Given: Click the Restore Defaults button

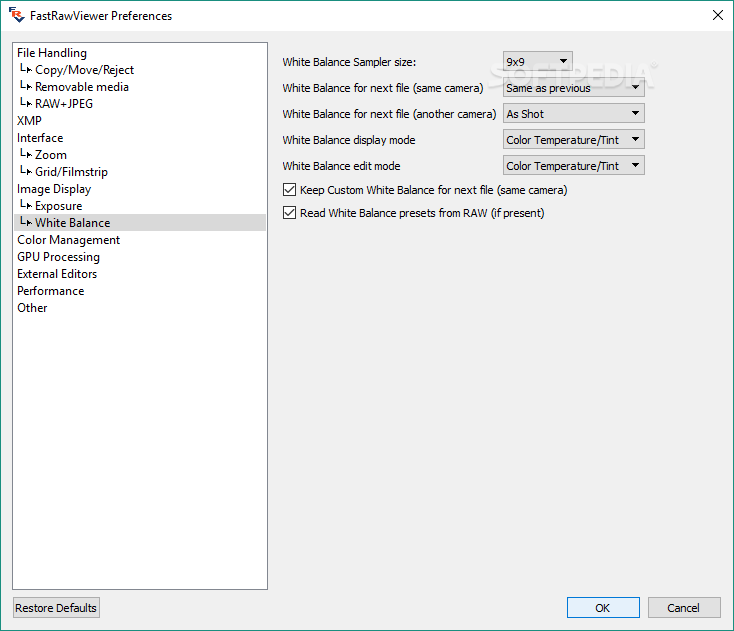Looking at the screenshot, I should point(56,608).
